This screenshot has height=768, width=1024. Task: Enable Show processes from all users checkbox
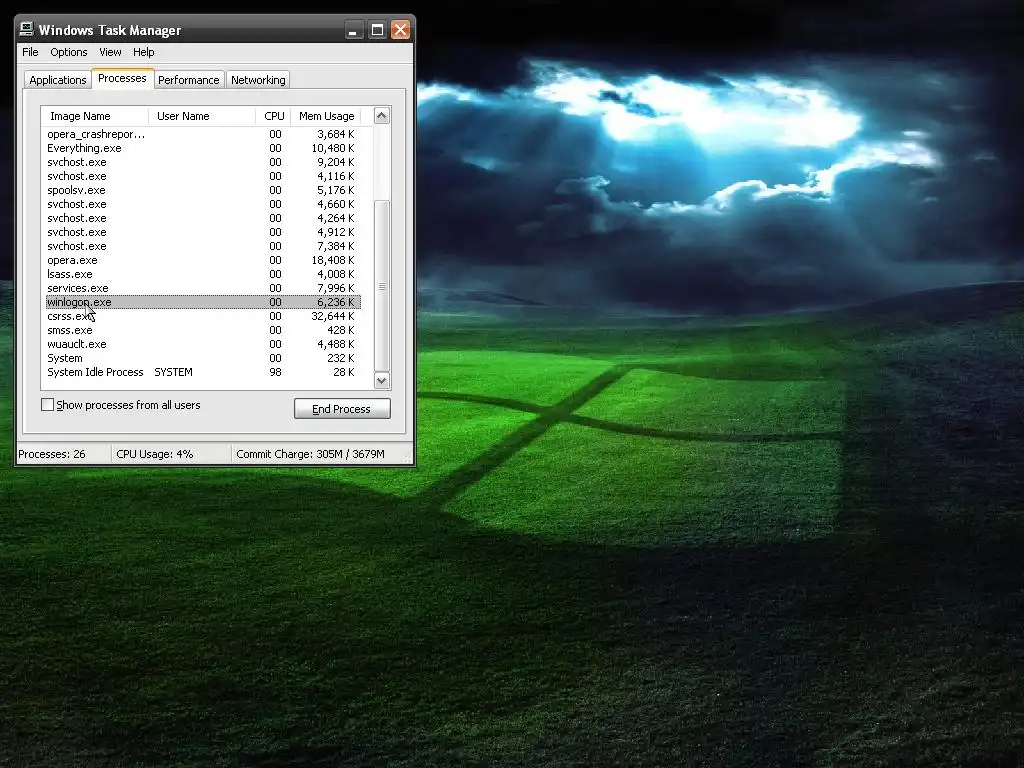point(48,405)
